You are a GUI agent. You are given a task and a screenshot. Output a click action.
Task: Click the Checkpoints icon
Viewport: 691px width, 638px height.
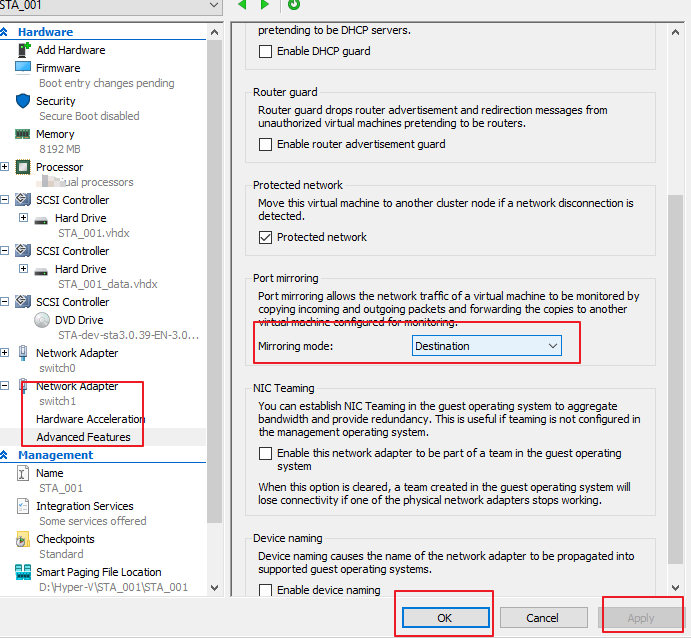22,539
